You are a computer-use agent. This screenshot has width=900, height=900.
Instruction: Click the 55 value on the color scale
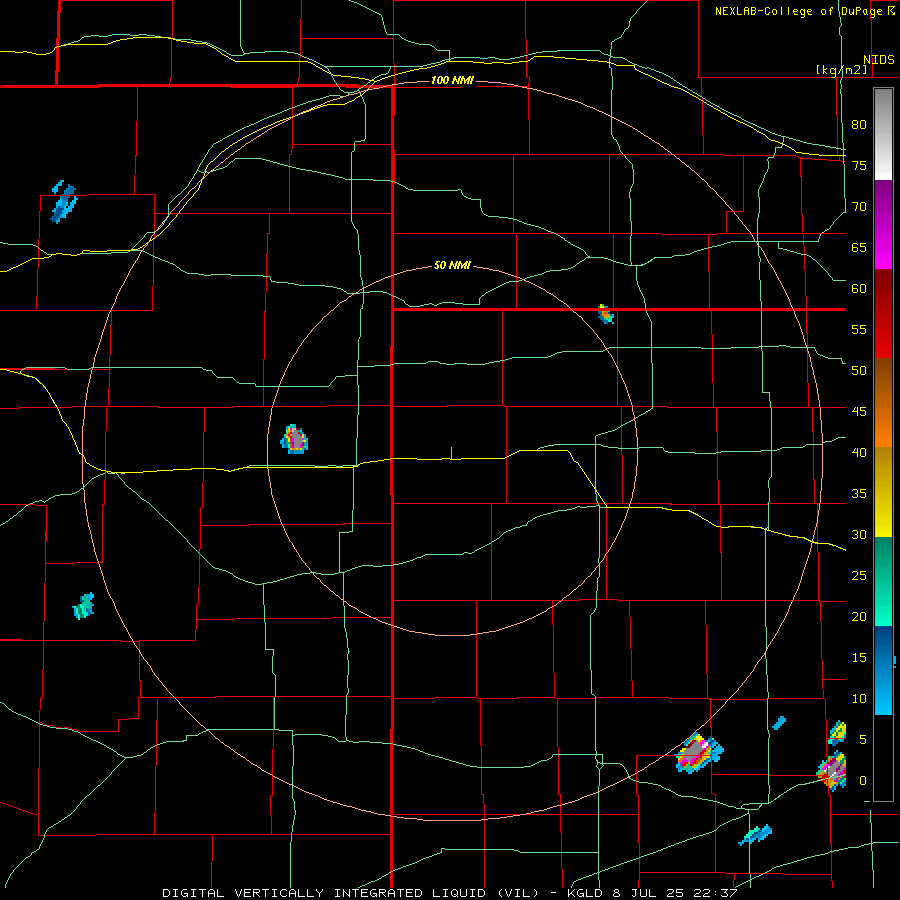[x=859, y=329]
